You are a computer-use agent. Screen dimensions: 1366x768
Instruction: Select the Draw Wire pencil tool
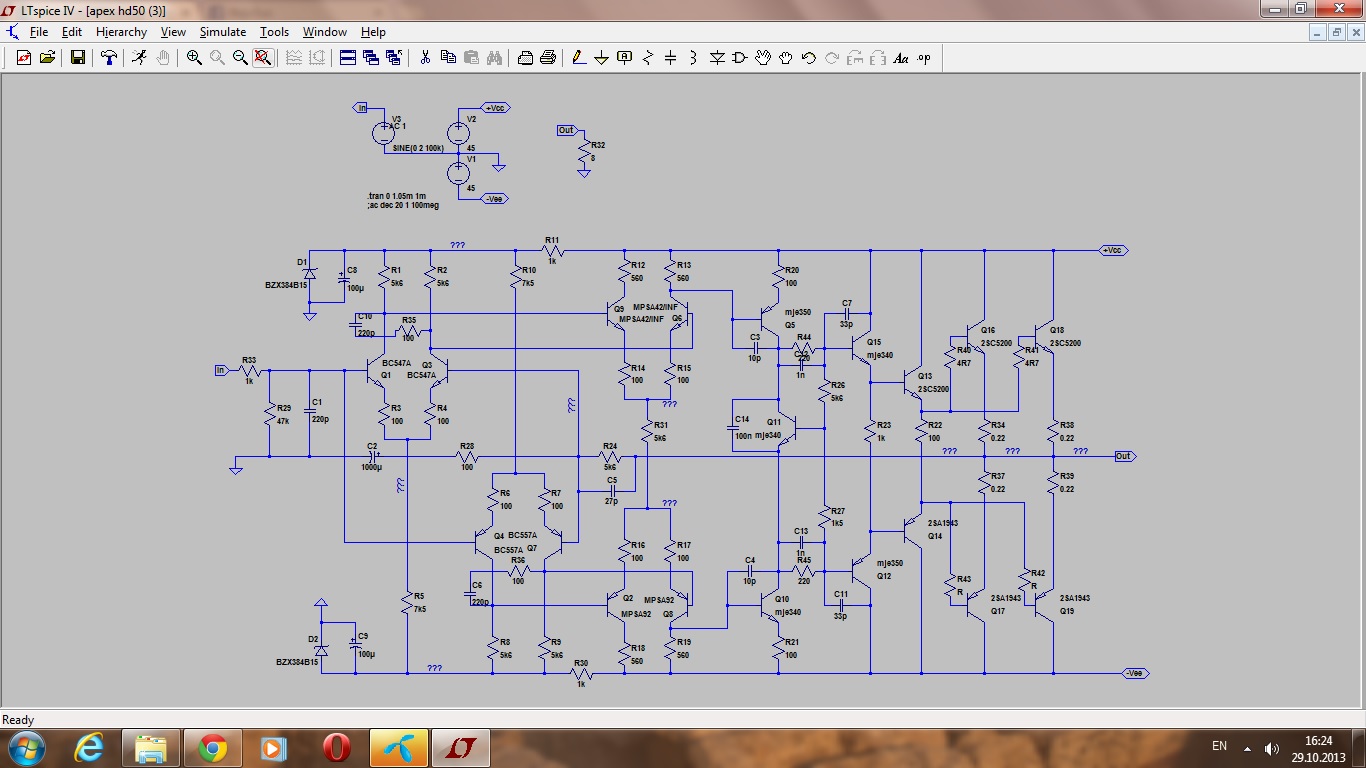tap(579, 58)
